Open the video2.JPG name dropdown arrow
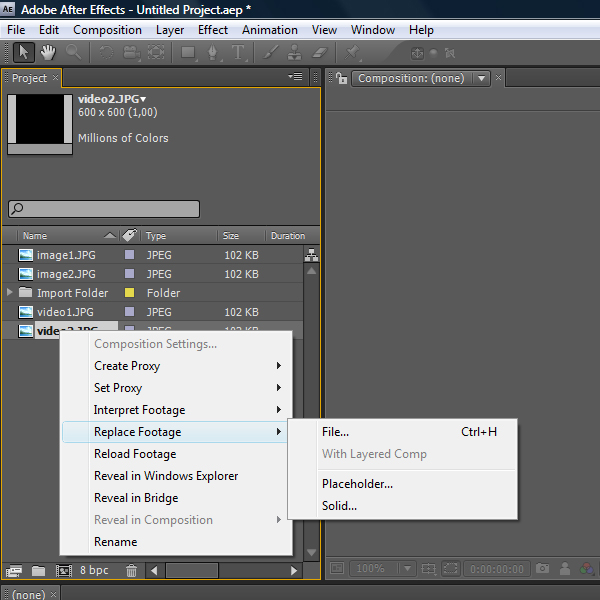The image size is (600, 600). pyautogui.click(x=143, y=99)
